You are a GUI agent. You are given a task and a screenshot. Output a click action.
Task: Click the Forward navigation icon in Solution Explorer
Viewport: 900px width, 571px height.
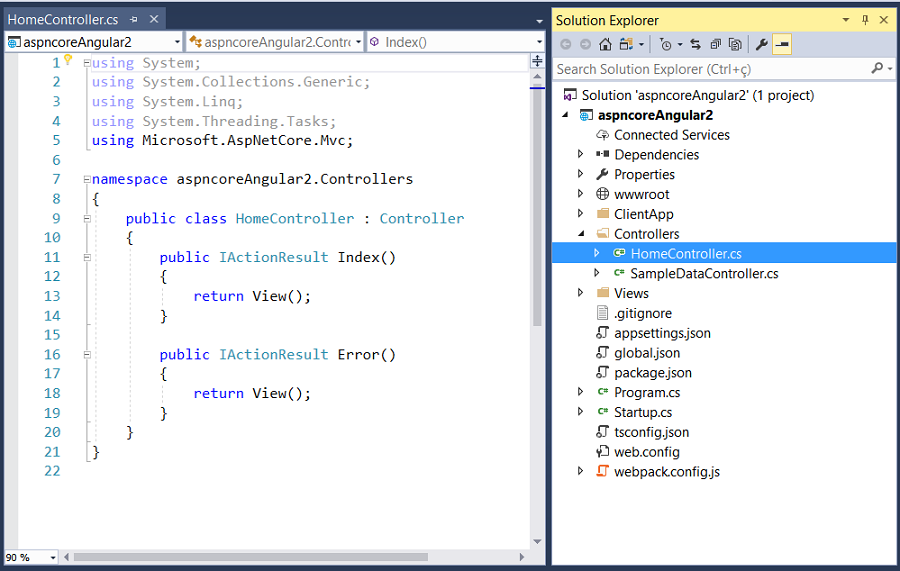pos(585,44)
